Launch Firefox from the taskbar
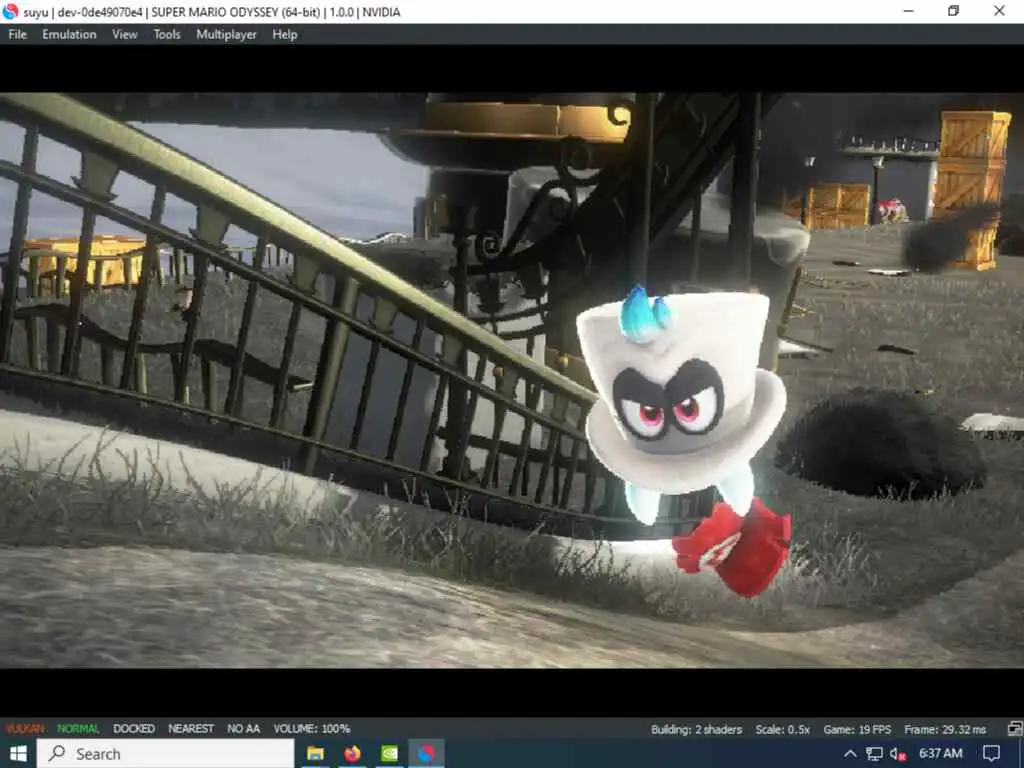 353,754
